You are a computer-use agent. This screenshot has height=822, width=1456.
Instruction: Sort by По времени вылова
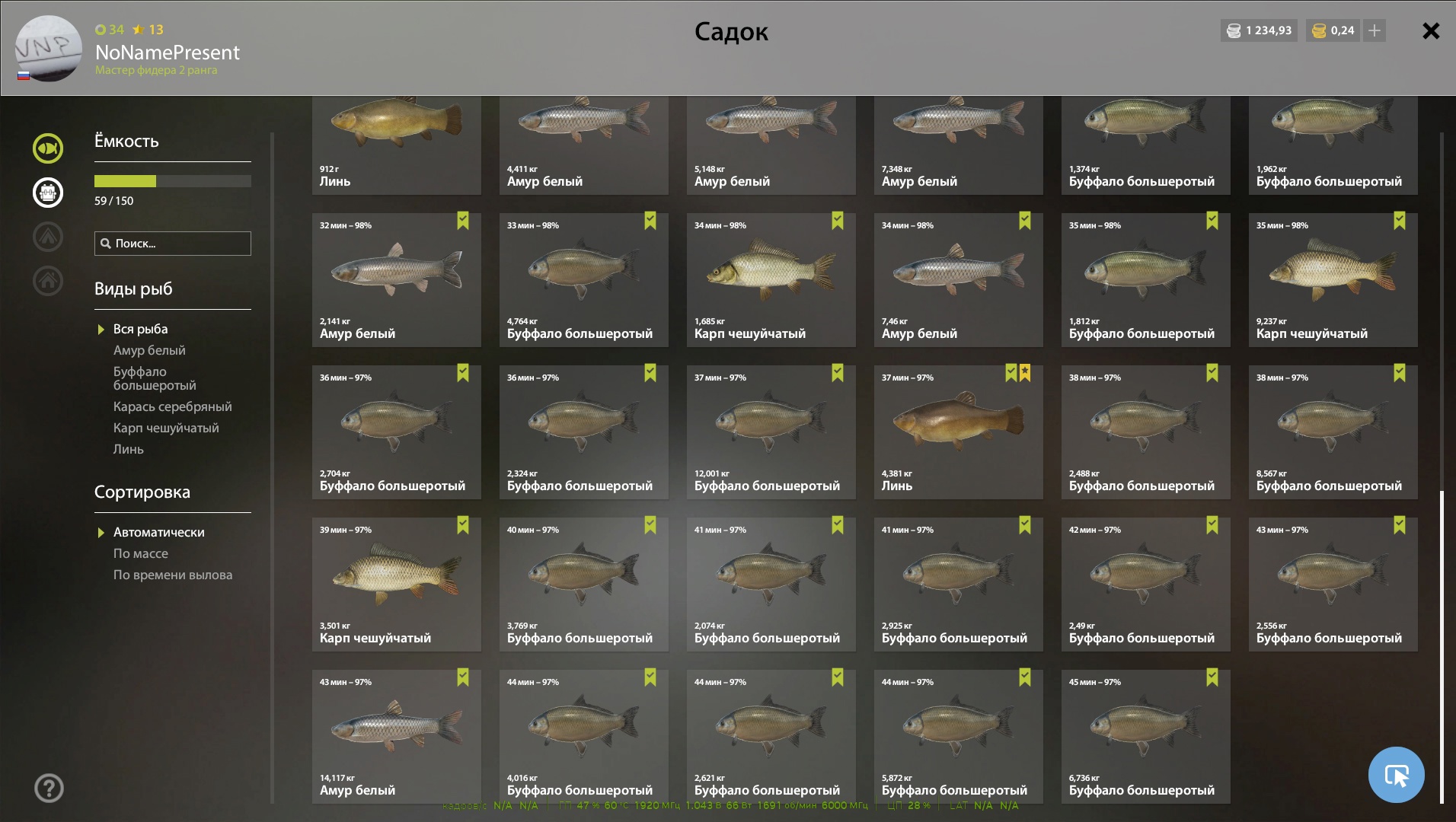coord(173,575)
